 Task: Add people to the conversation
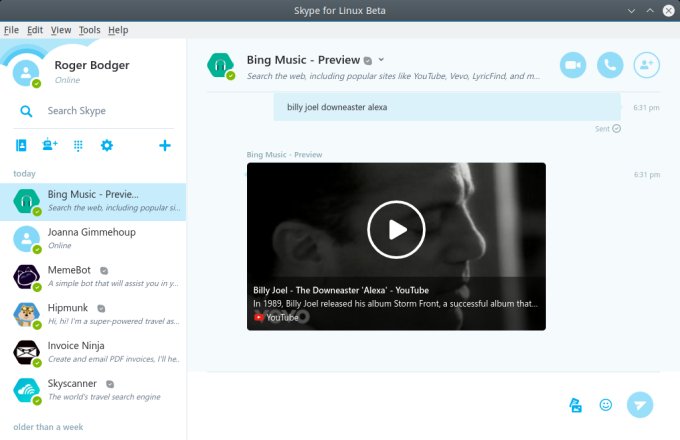coord(647,65)
